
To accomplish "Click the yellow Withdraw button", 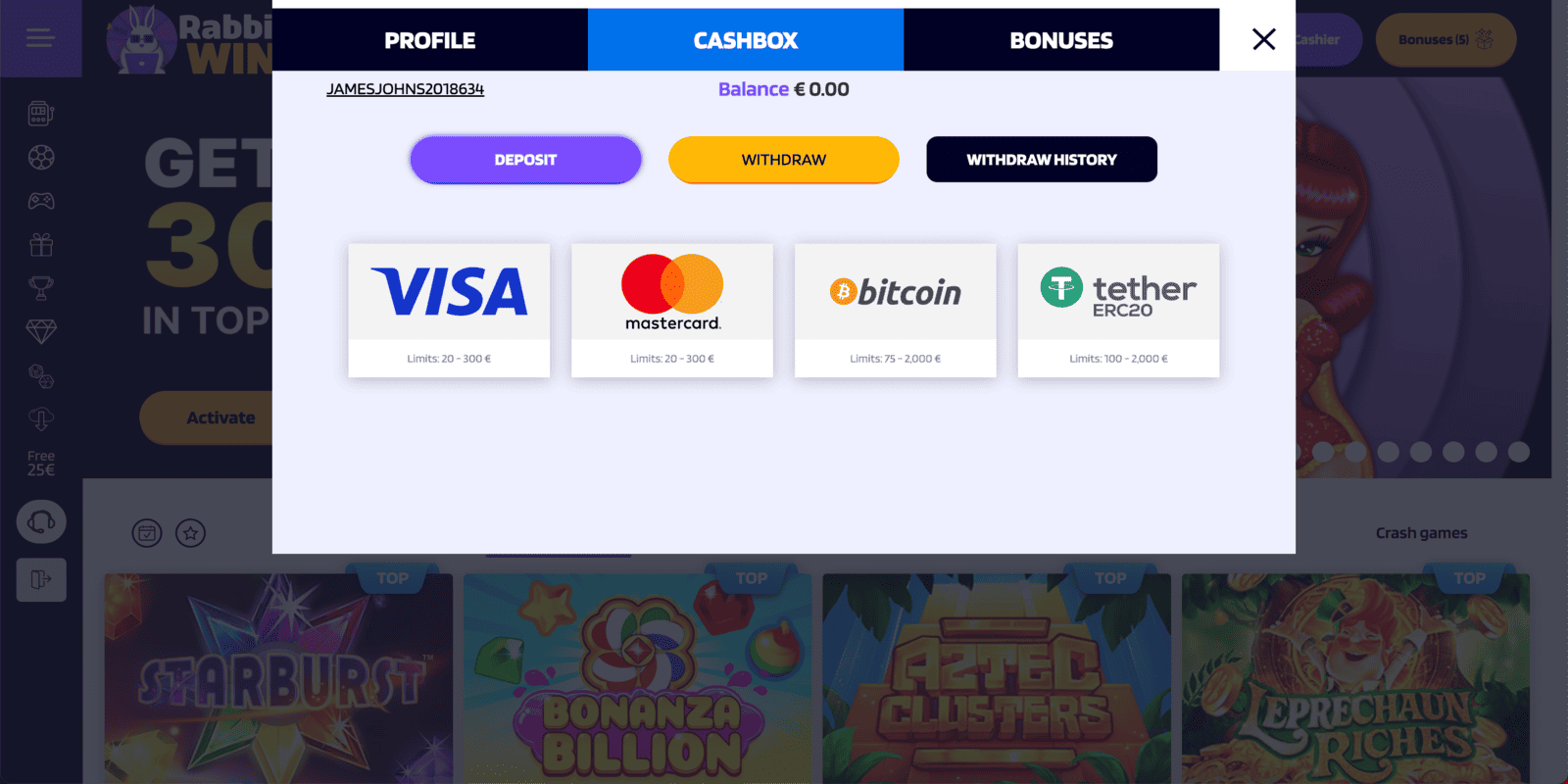I will [783, 160].
